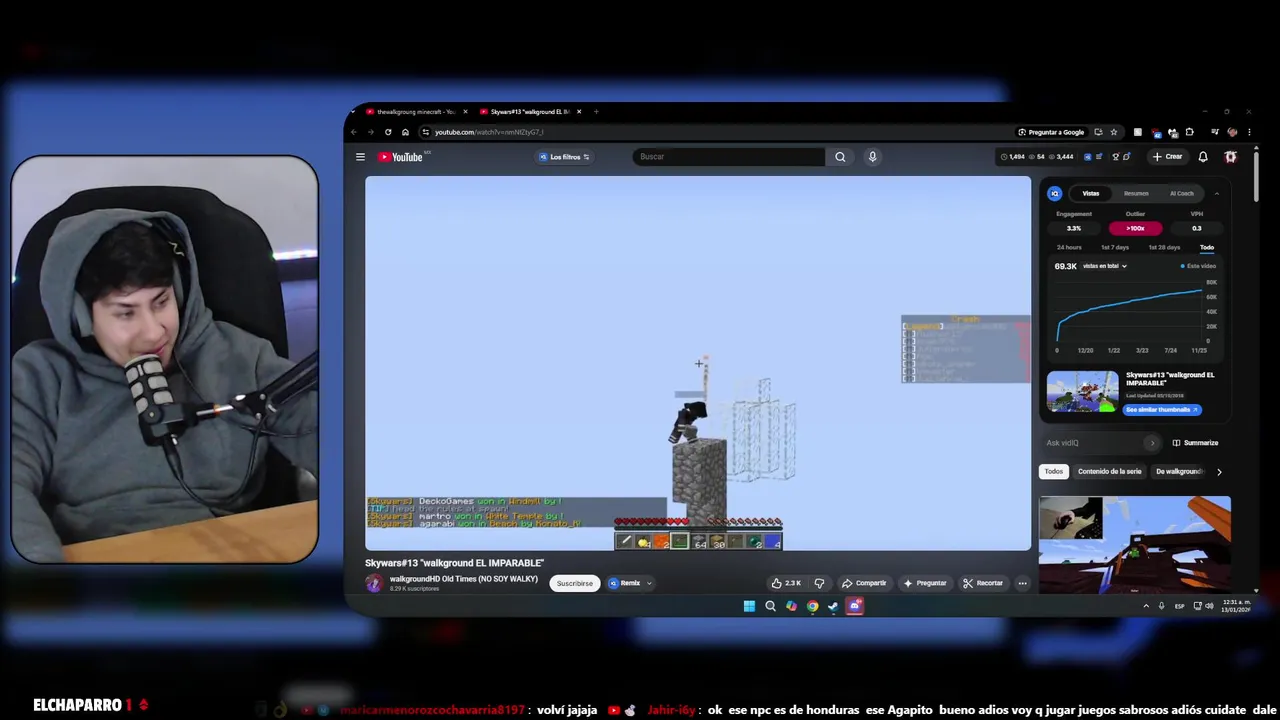1280x720 pixels.
Task: Select the Vistas tab in vidIQ
Action: (x=1091, y=194)
